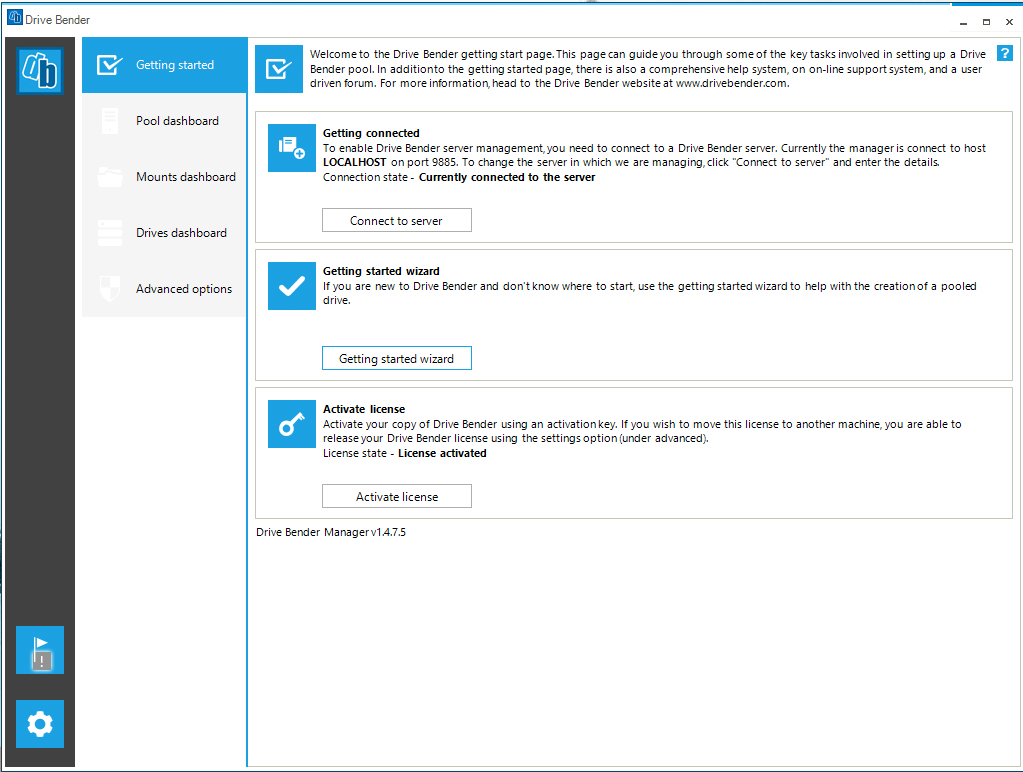Viewport: 1023px width, 772px height.
Task: Switch to Mounts dashboard
Action: [x=164, y=177]
